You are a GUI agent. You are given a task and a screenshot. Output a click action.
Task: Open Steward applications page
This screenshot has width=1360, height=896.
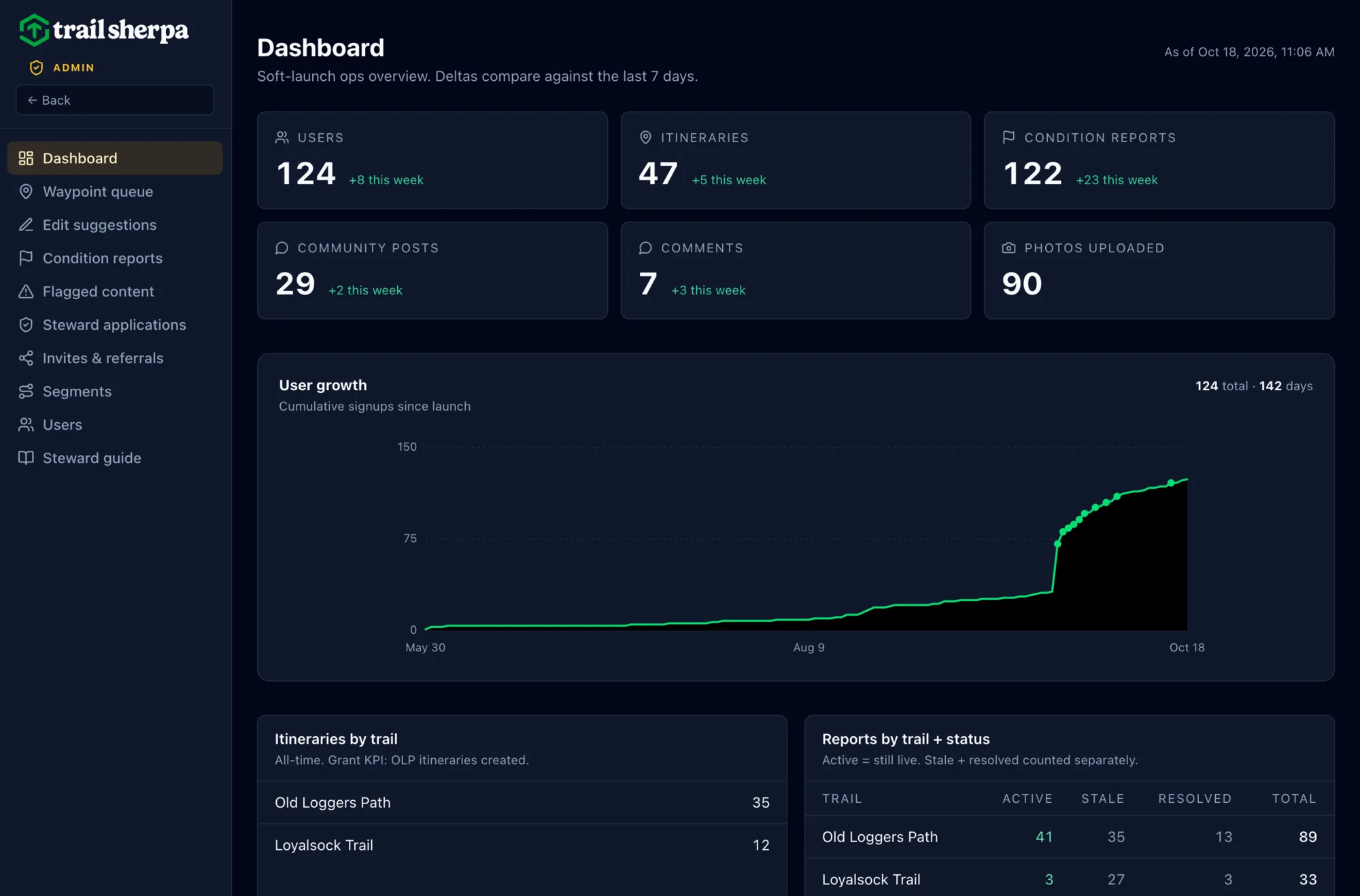[115, 324]
